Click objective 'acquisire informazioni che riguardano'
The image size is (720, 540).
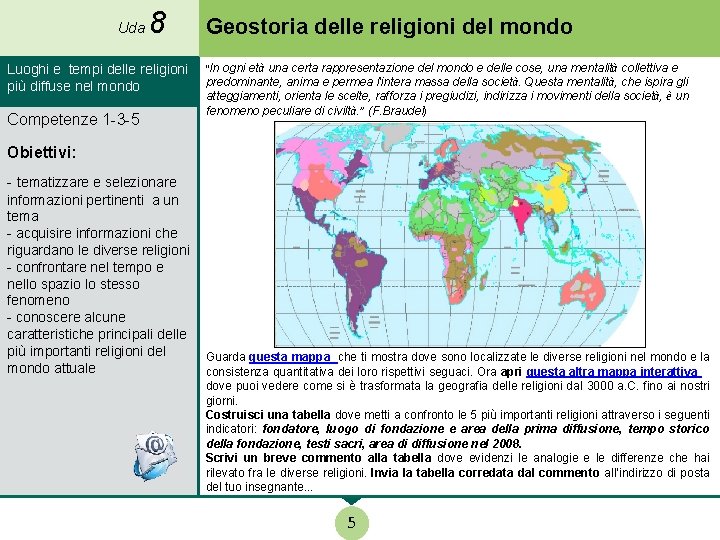click(x=98, y=242)
